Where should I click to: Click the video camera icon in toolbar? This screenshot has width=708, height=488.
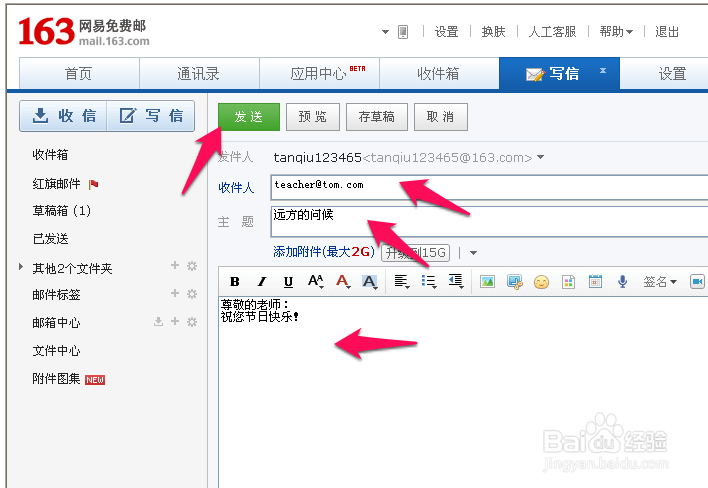(x=698, y=282)
